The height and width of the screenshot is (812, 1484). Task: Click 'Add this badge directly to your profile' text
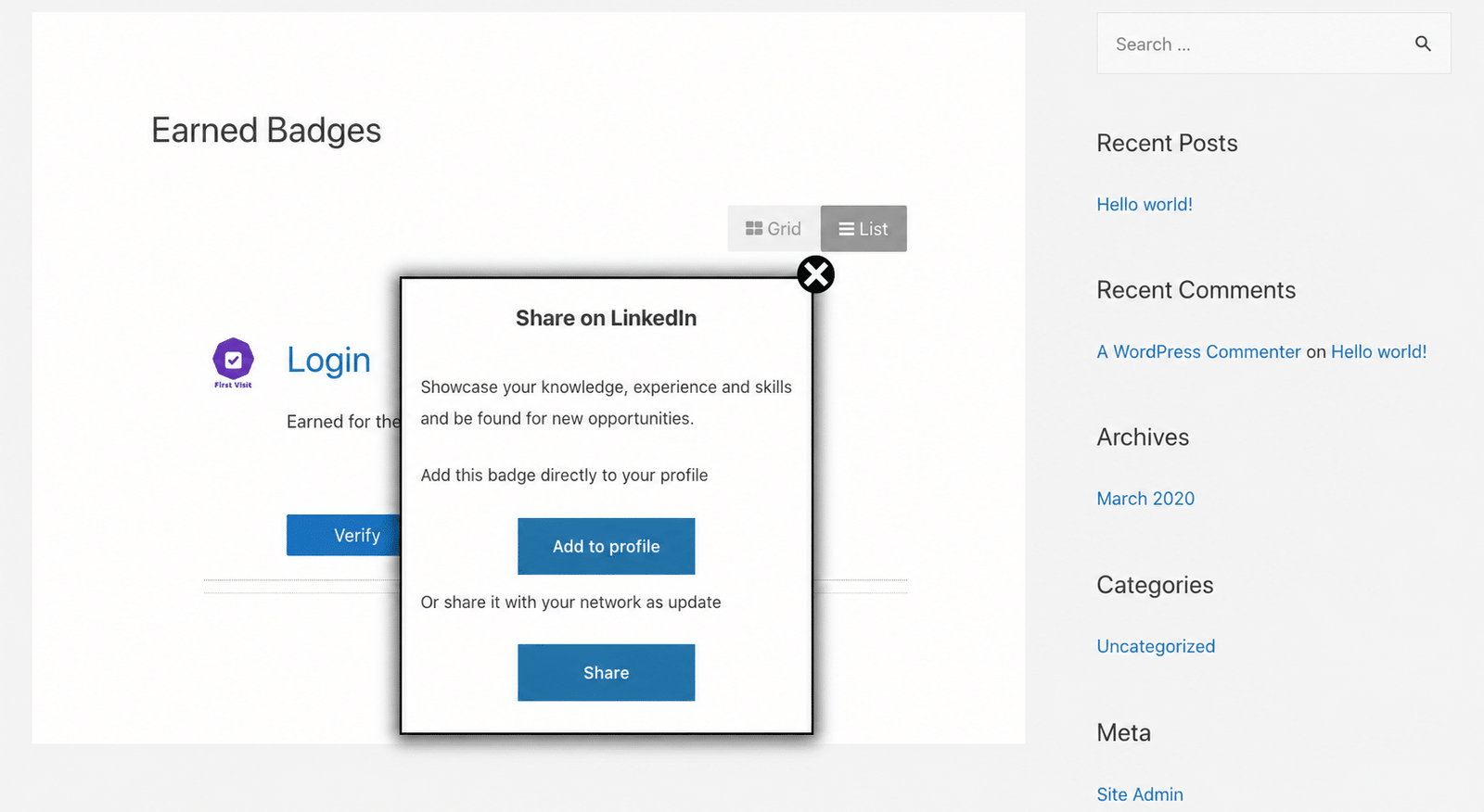point(564,475)
